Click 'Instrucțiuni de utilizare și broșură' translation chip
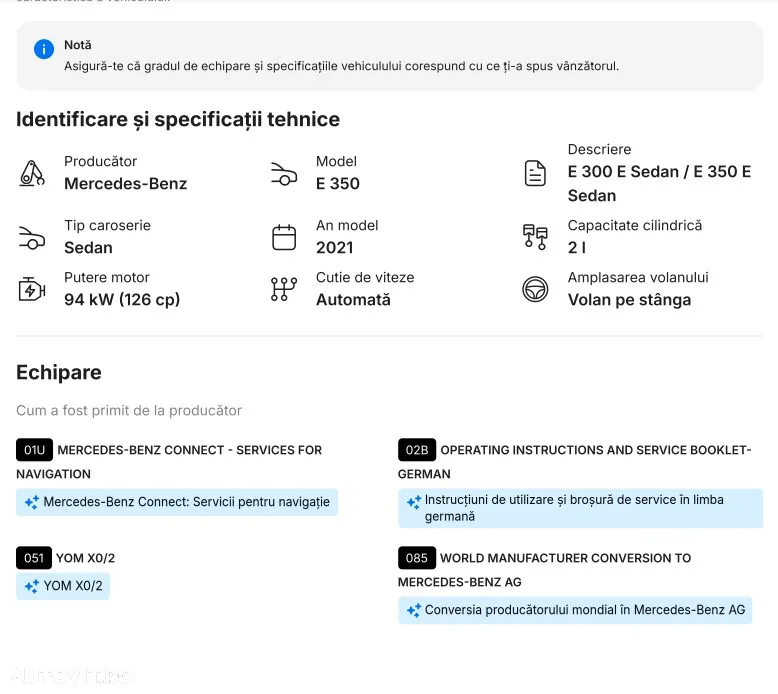The width and height of the screenshot is (778, 694). click(x=581, y=508)
